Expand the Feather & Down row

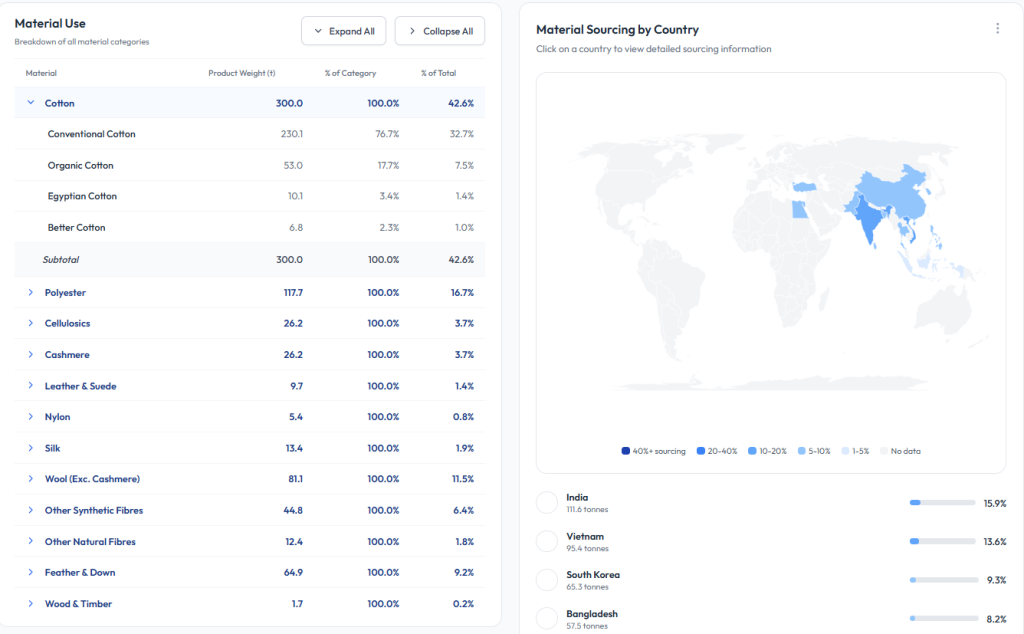[x=31, y=573]
